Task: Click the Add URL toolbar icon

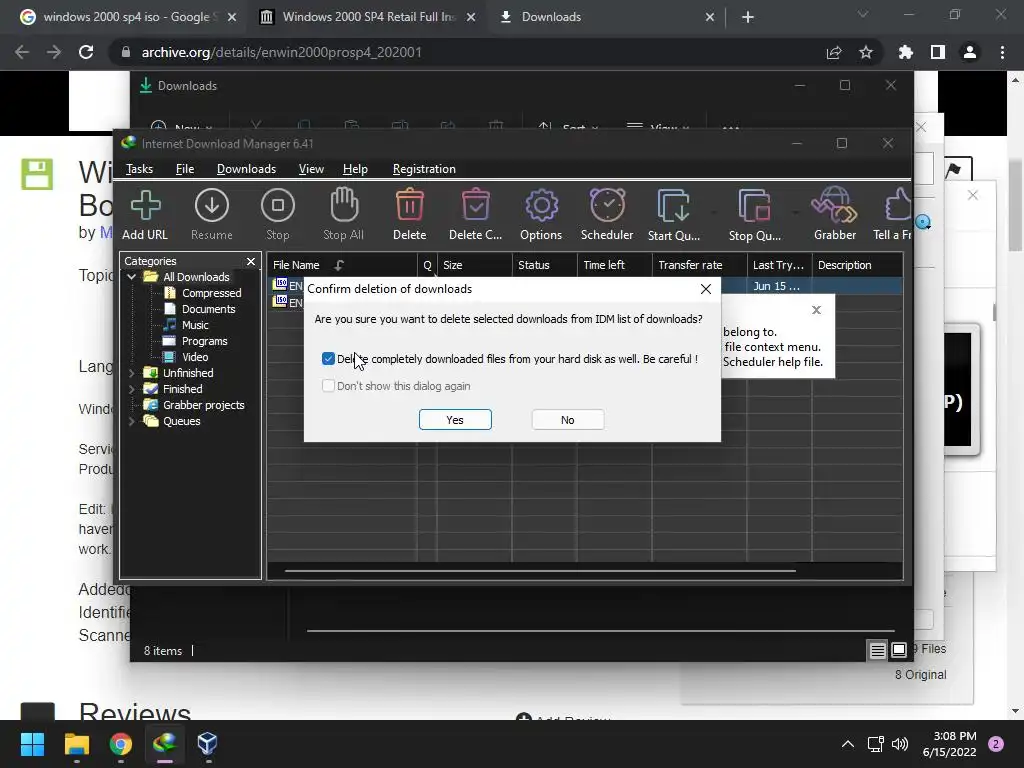Action: click(145, 214)
